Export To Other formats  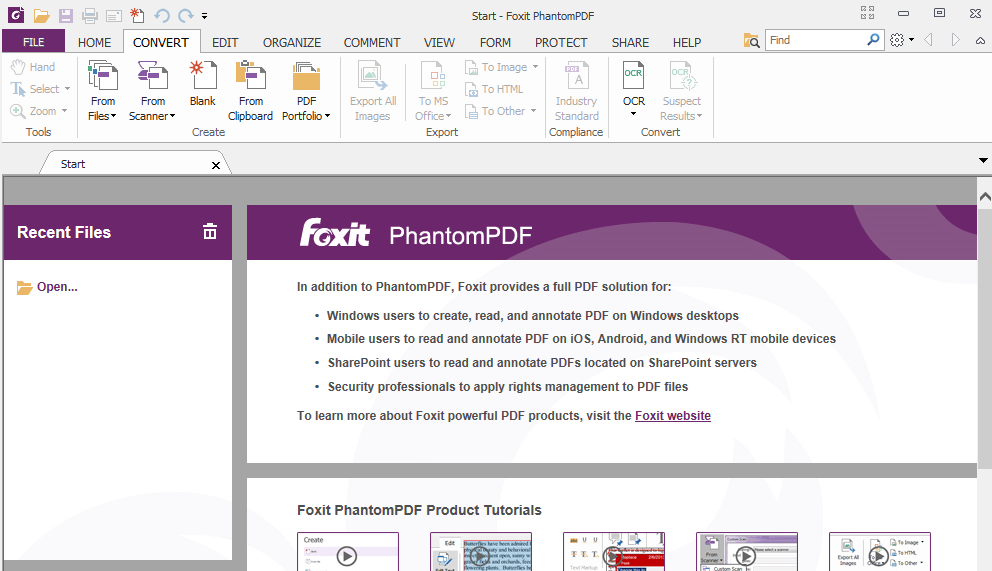point(495,111)
